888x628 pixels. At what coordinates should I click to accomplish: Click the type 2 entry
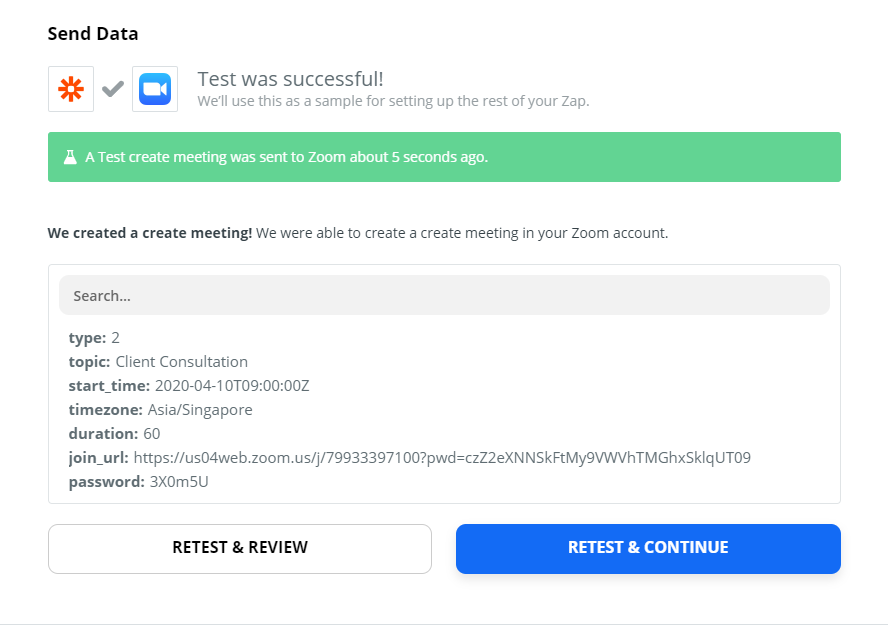tap(94, 338)
